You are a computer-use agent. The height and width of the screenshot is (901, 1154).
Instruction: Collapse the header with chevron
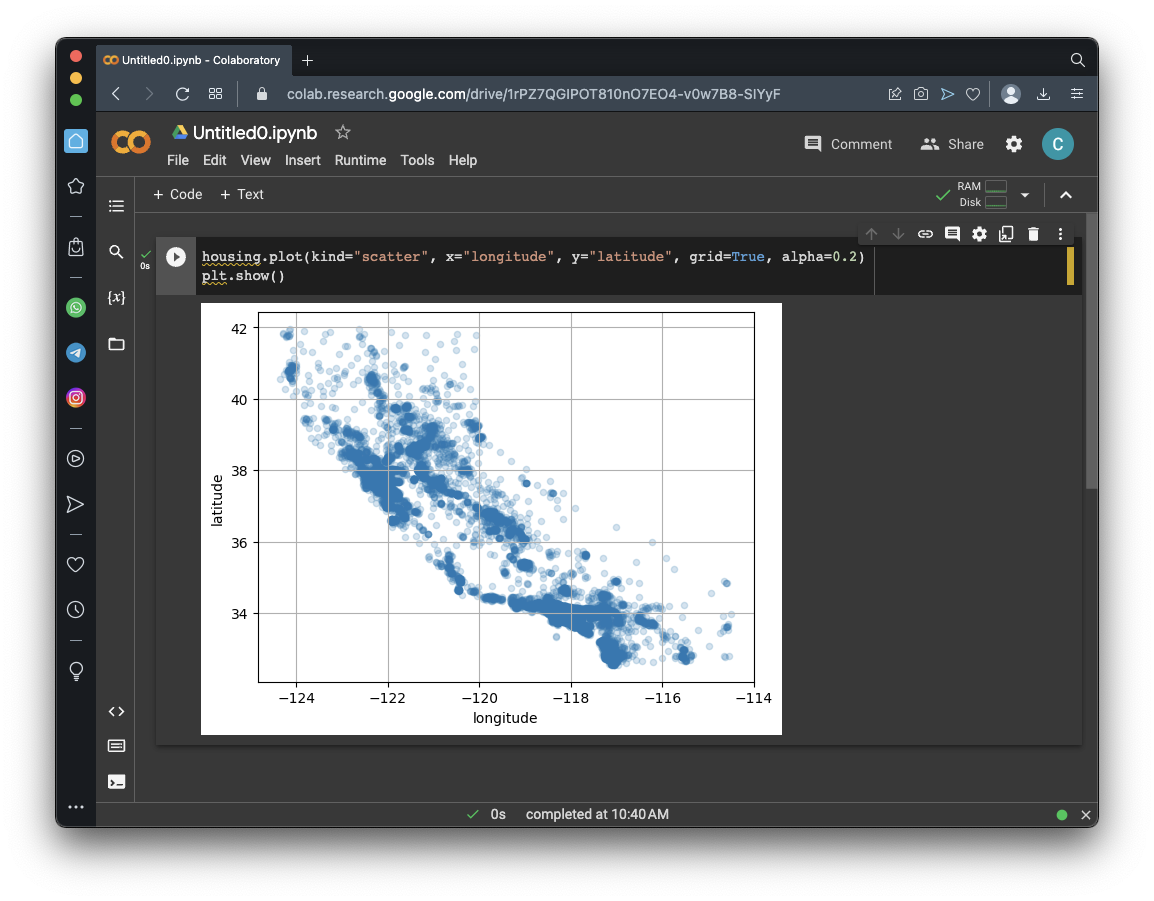(x=1066, y=195)
